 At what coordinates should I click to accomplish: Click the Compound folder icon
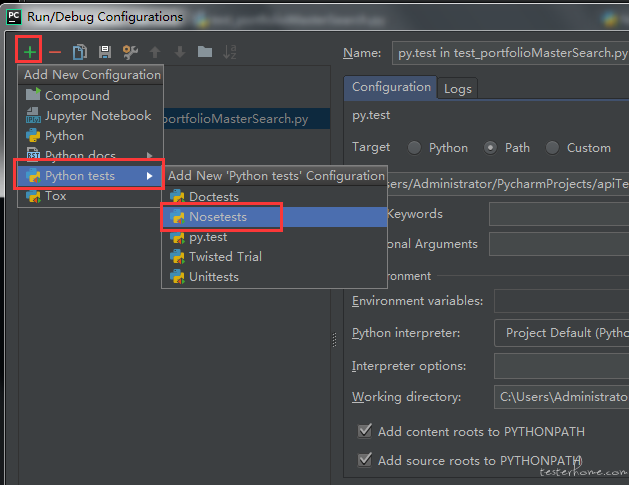(33, 95)
